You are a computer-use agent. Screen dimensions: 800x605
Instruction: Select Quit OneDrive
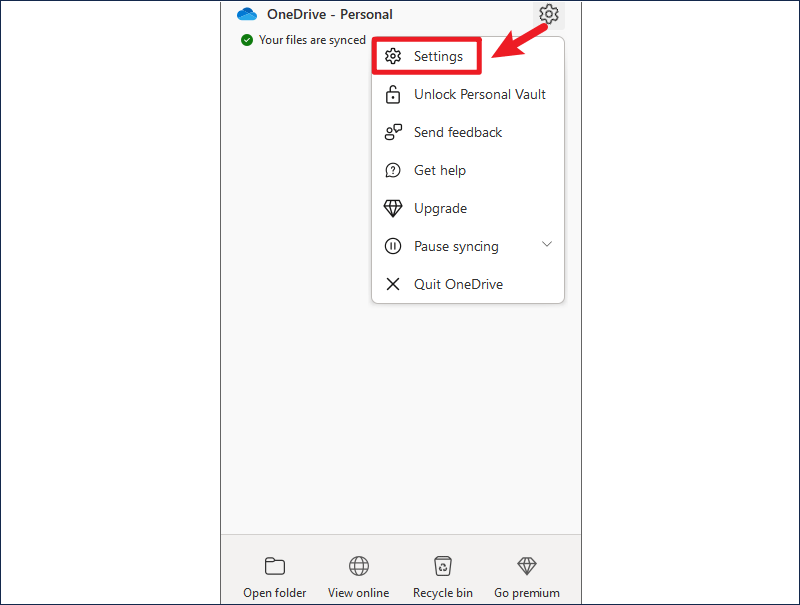click(468, 284)
